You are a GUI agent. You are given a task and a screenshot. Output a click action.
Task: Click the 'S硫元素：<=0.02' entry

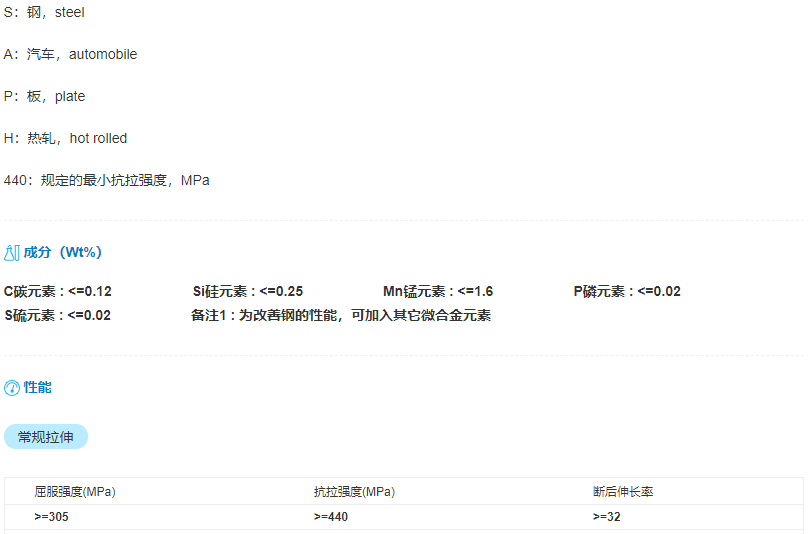coord(57,315)
